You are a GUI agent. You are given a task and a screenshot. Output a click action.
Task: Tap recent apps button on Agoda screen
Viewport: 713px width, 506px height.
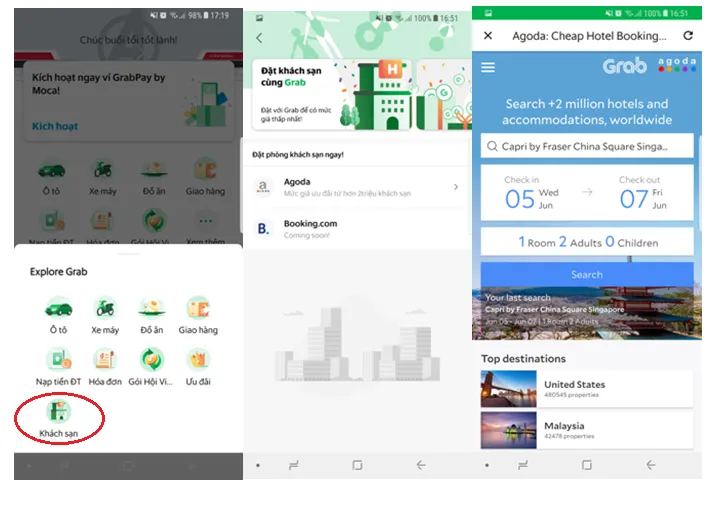523,465
